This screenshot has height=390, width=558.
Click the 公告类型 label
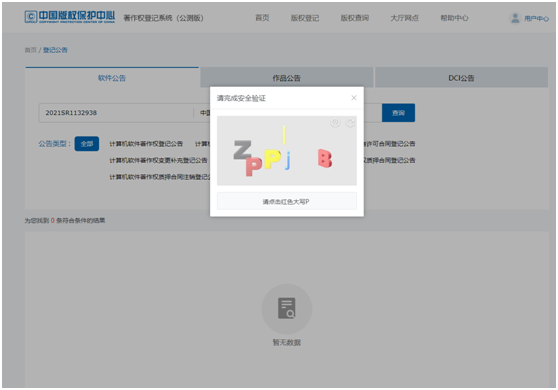pos(54,144)
